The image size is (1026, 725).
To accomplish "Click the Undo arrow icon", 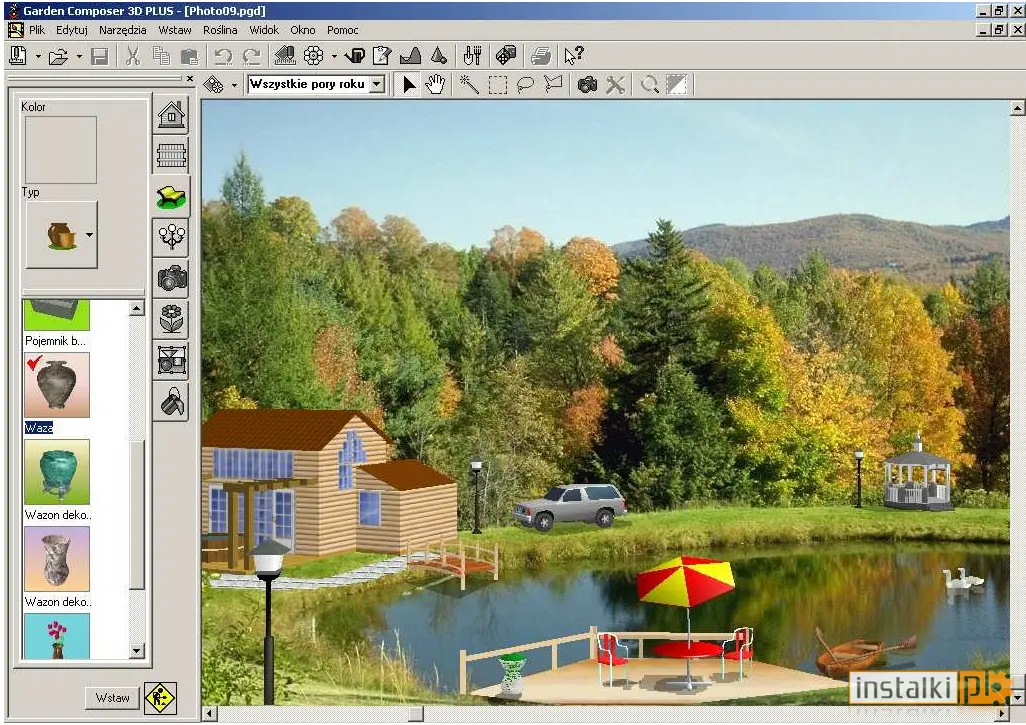I will point(223,57).
